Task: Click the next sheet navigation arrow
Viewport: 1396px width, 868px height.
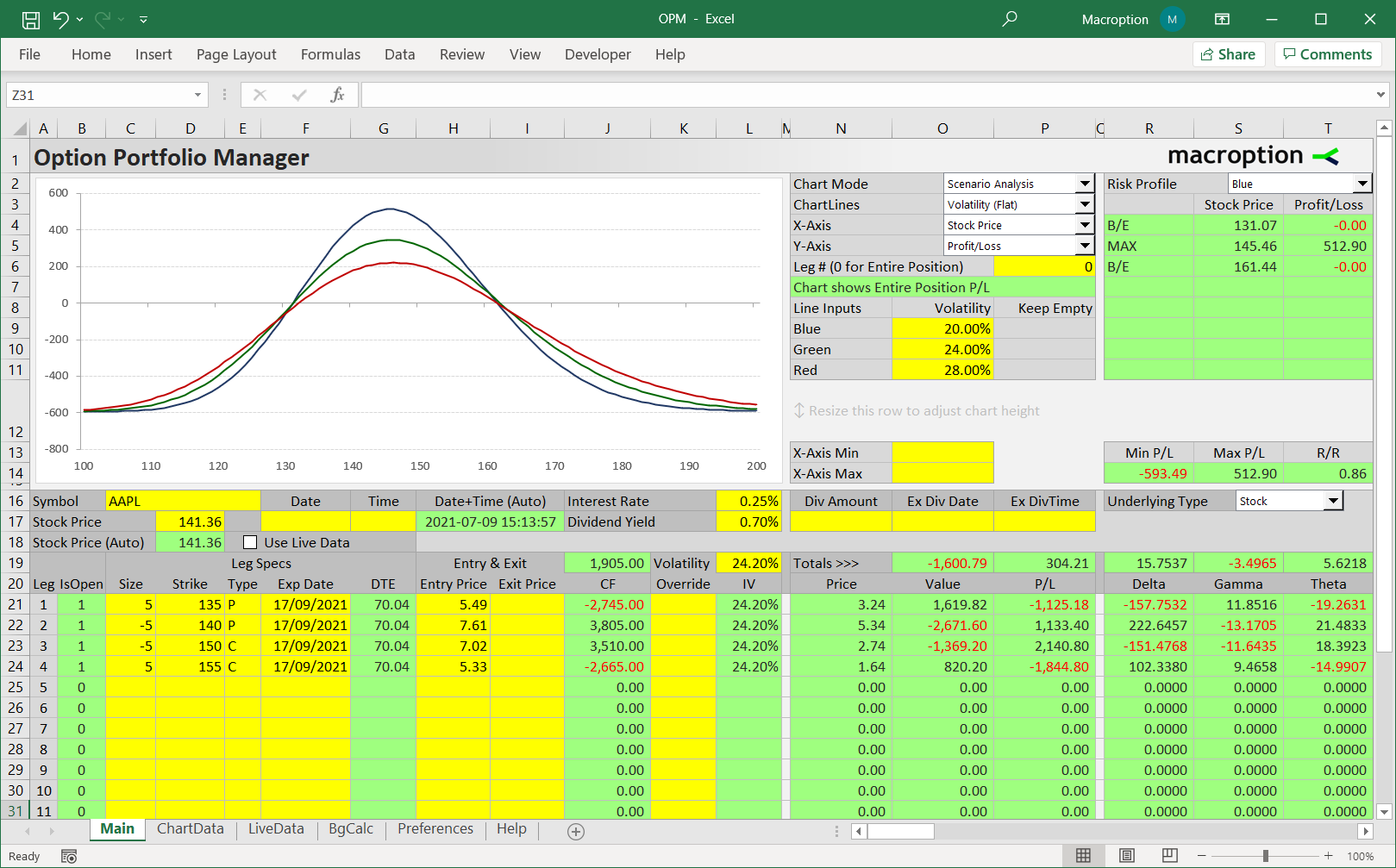Action: (52, 831)
